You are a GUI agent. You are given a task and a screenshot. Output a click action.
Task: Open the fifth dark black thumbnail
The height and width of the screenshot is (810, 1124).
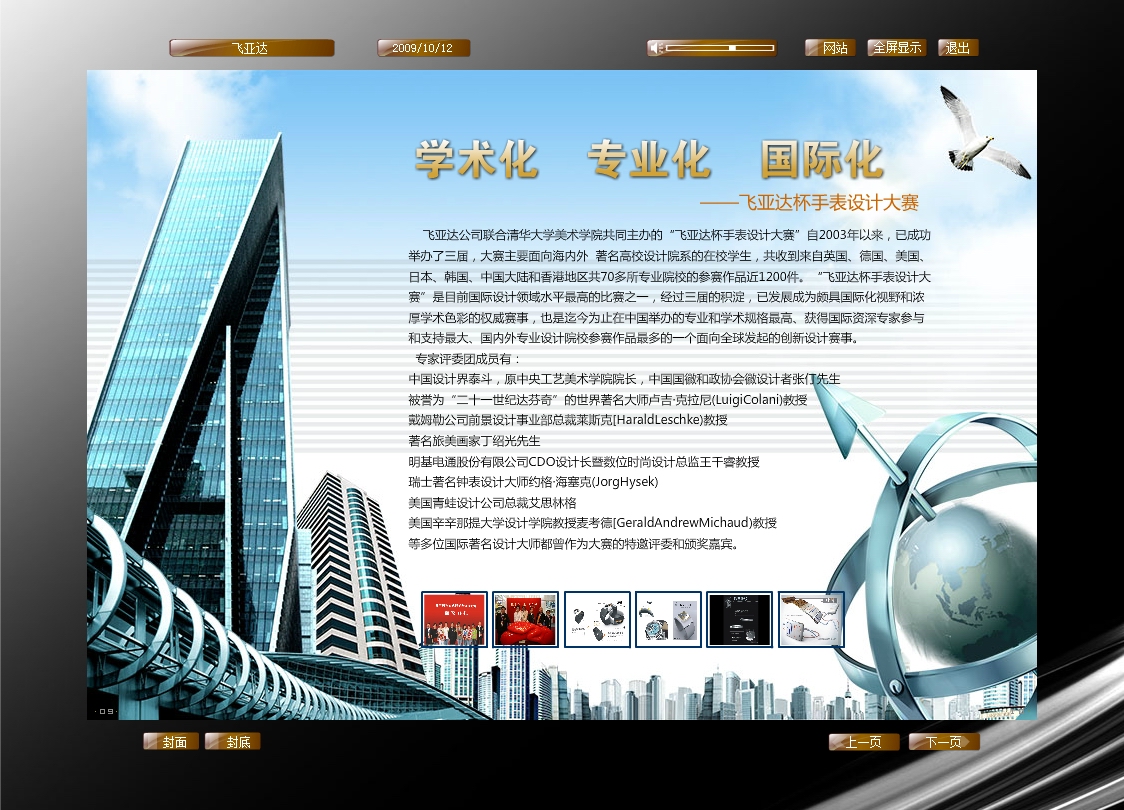739,619
